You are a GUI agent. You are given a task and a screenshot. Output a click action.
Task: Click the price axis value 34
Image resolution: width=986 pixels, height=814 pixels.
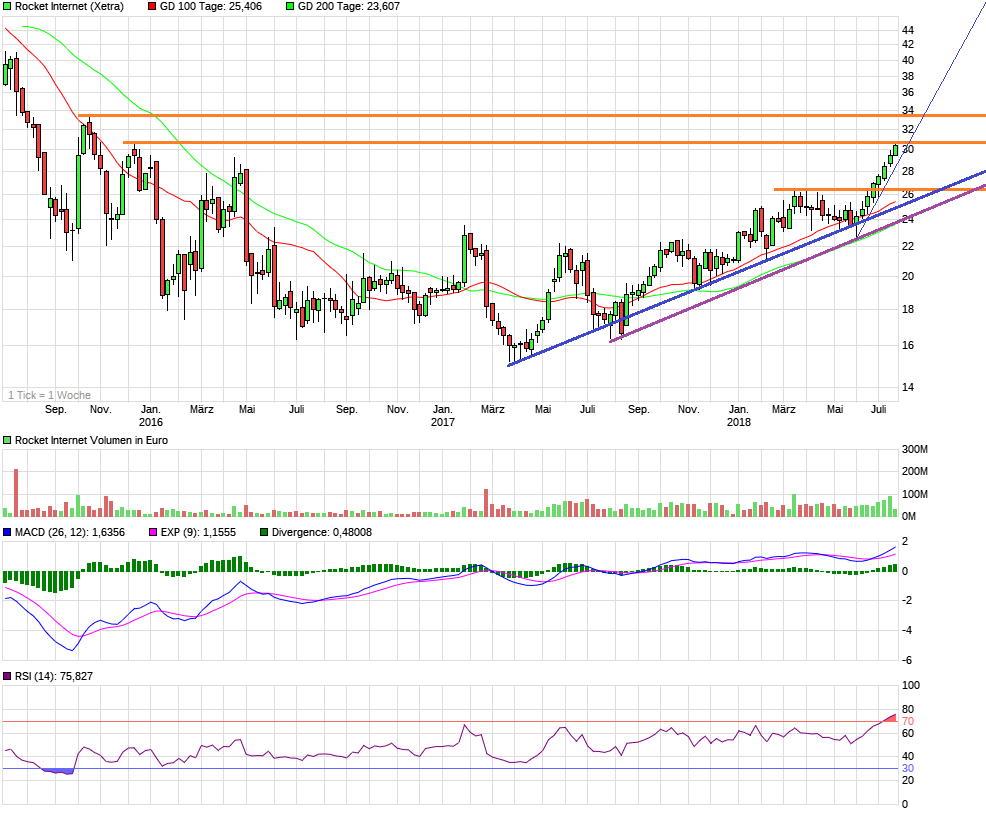coord(907,111)
